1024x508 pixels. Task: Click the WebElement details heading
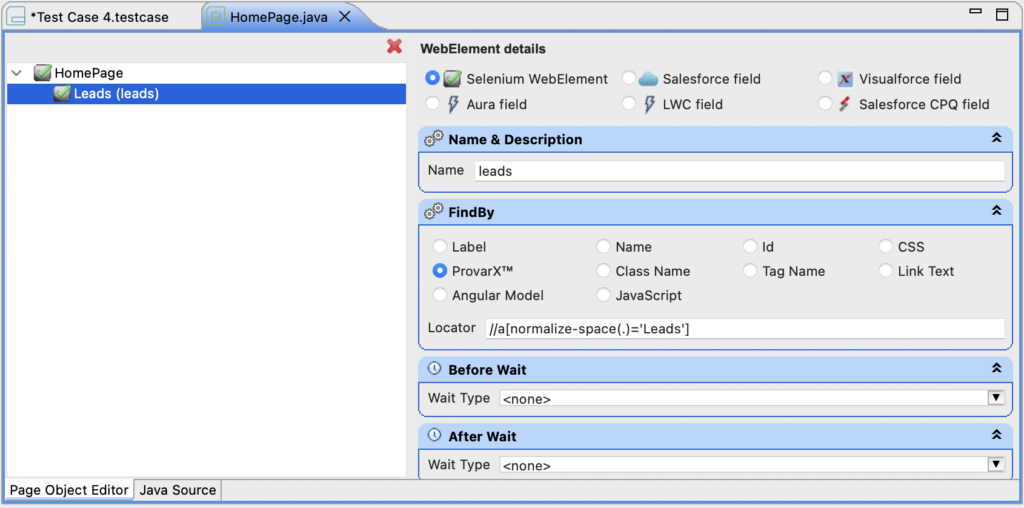pyautogui.click(x=483, y=49)
